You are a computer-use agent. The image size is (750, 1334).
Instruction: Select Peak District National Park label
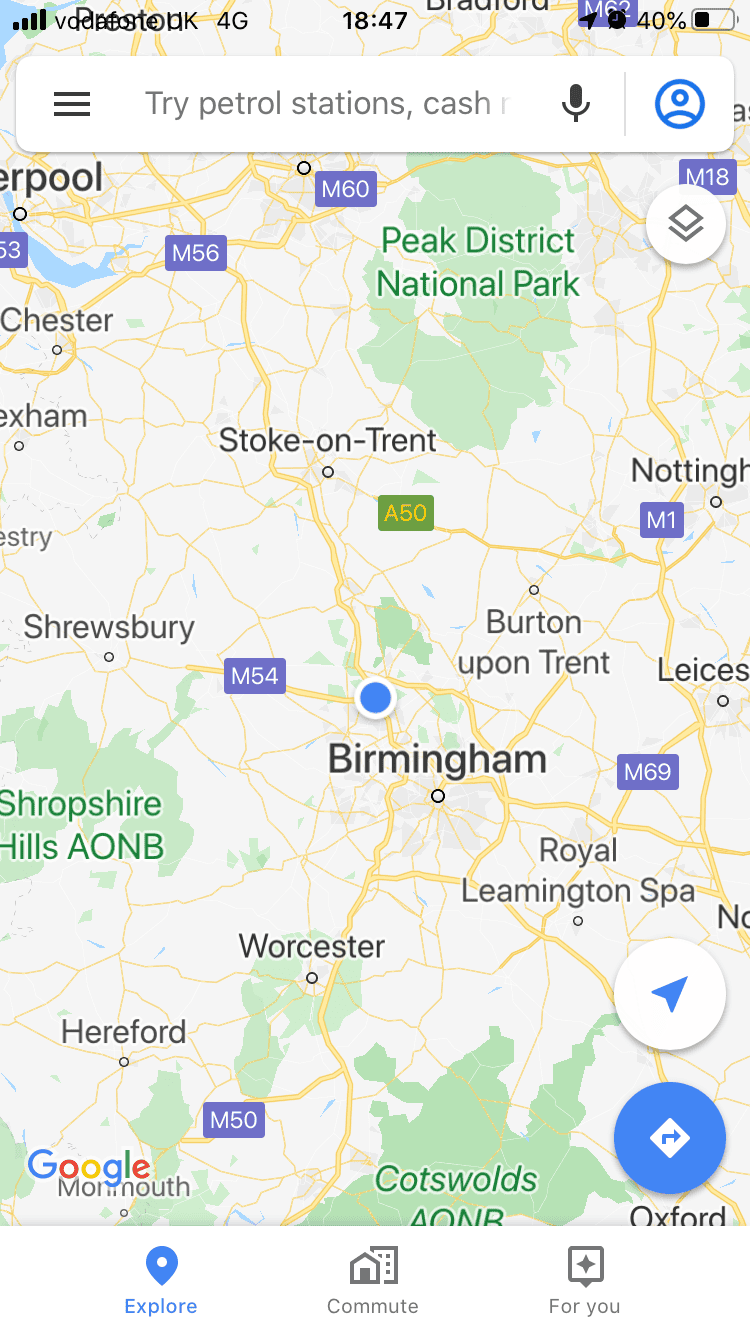(x=478, y=262)
